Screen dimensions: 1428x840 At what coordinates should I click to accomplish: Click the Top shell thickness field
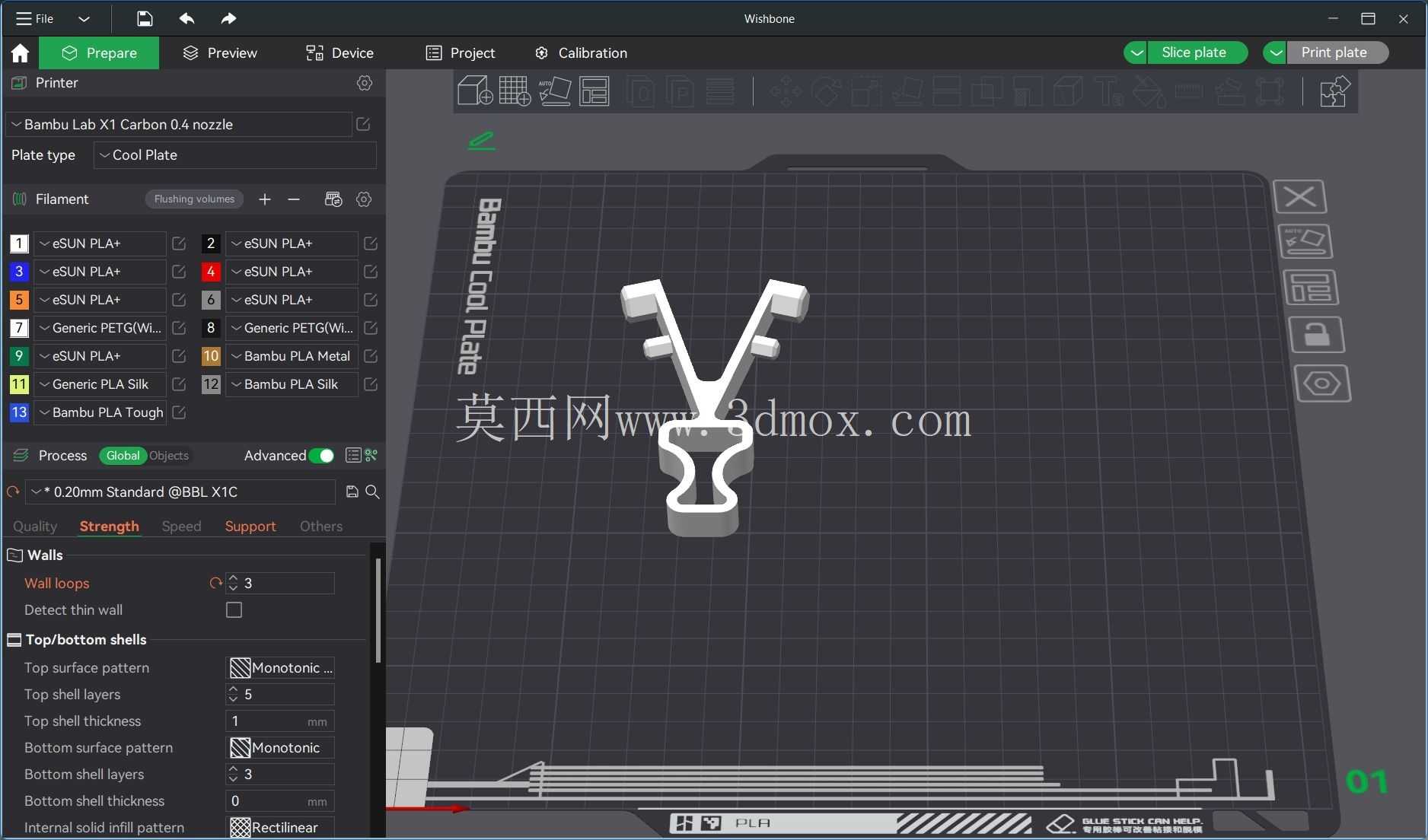[280, 721]
